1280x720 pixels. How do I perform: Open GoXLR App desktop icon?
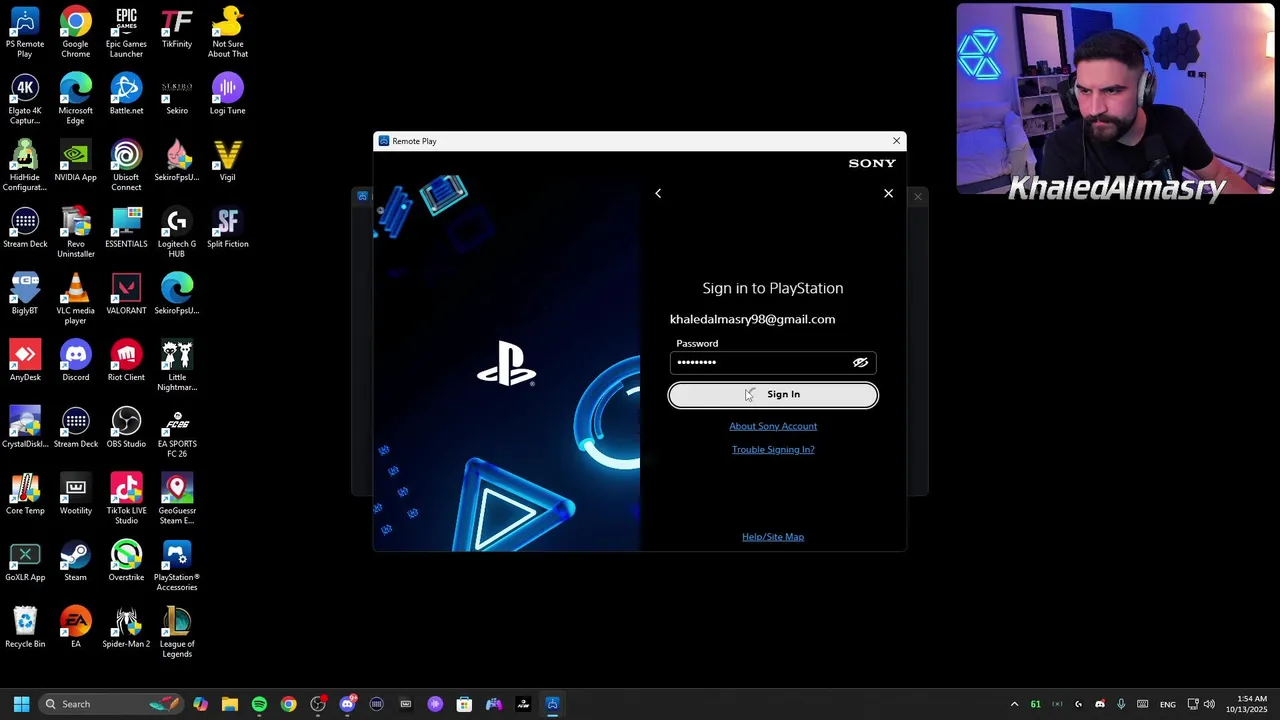tap(25, 561)
